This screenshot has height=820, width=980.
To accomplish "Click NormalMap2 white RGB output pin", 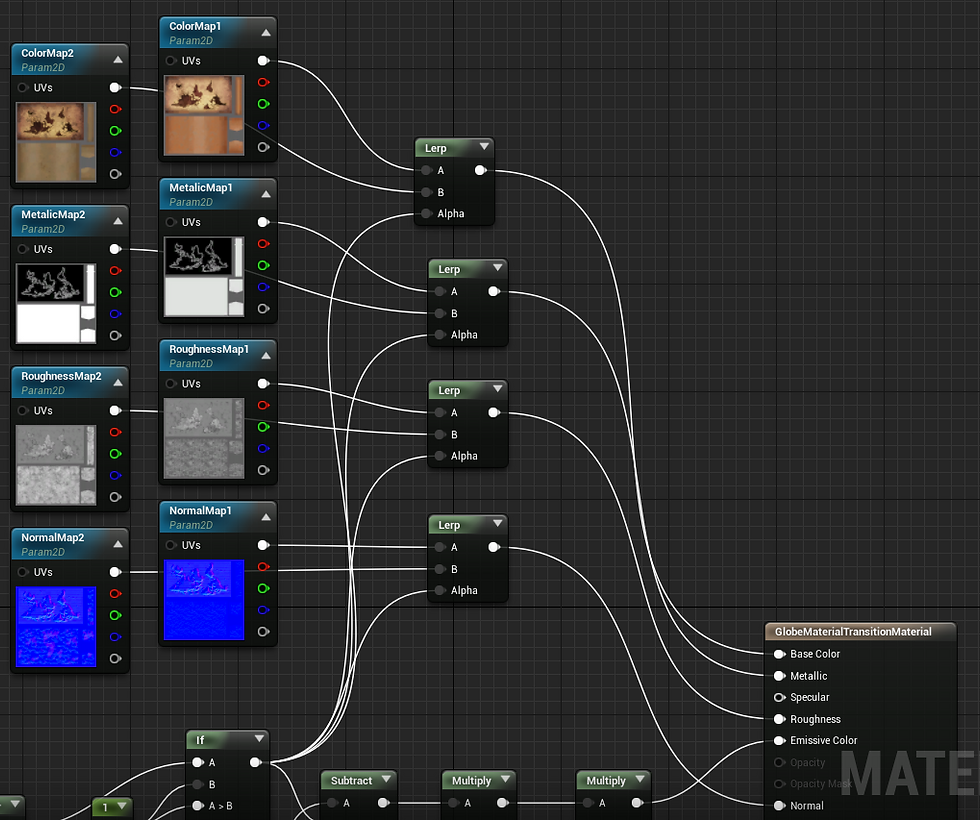I will (x=116, y=572).
